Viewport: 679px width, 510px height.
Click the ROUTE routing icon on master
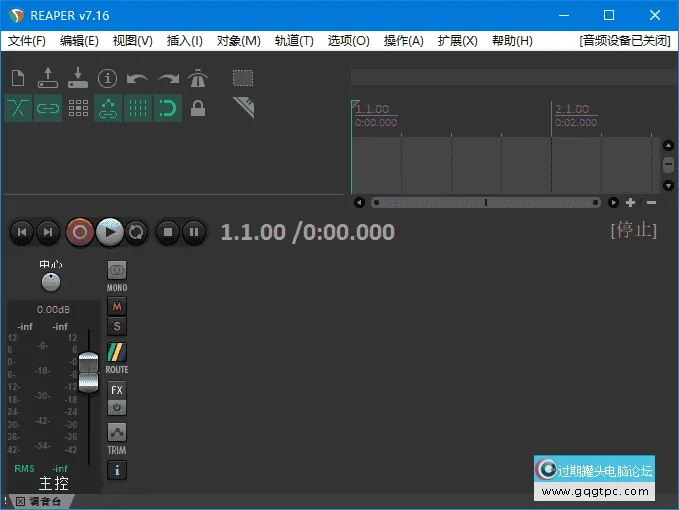(x=117, y=353)
